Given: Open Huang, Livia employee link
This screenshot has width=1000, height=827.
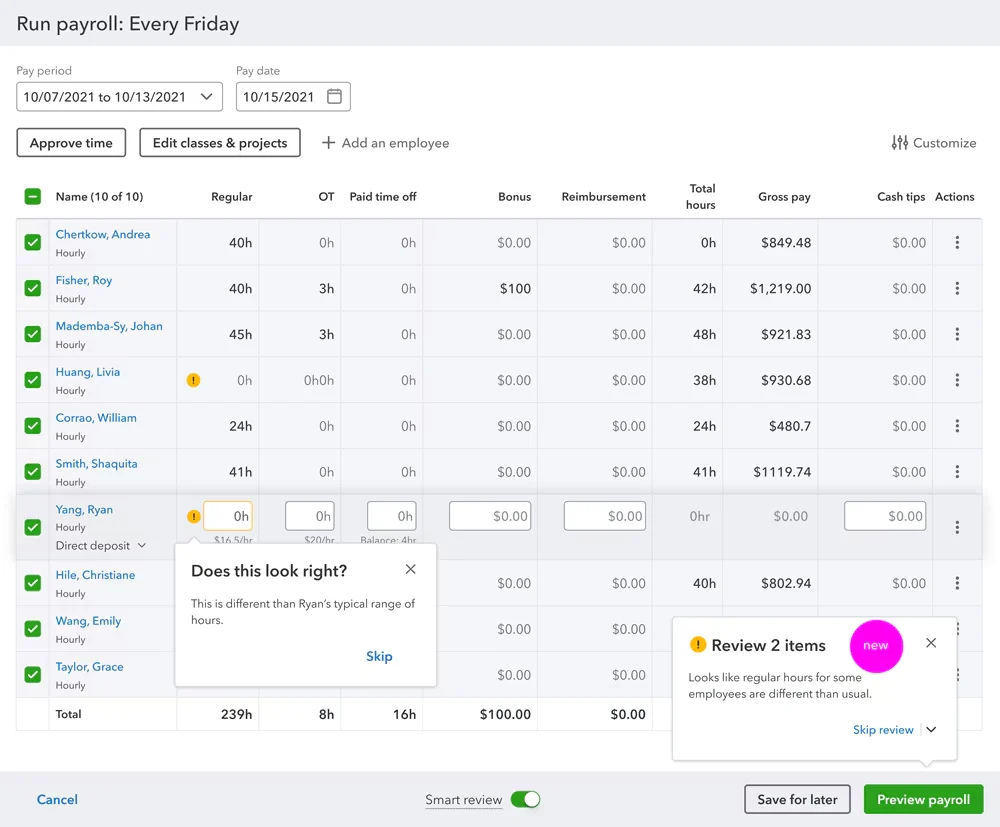Looking at the screenshot, I should coord(87,372).
